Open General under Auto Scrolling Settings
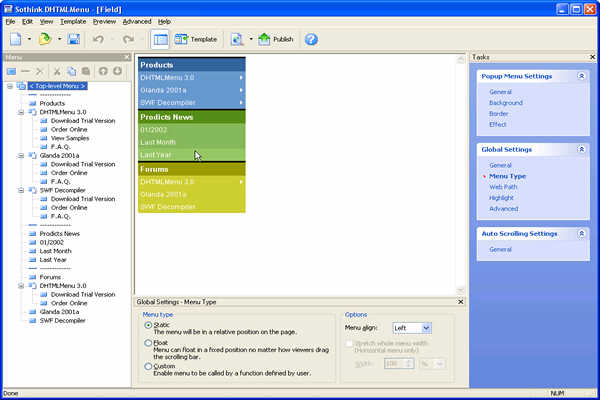This screenshot has width=600, height=400. (500, 250)
